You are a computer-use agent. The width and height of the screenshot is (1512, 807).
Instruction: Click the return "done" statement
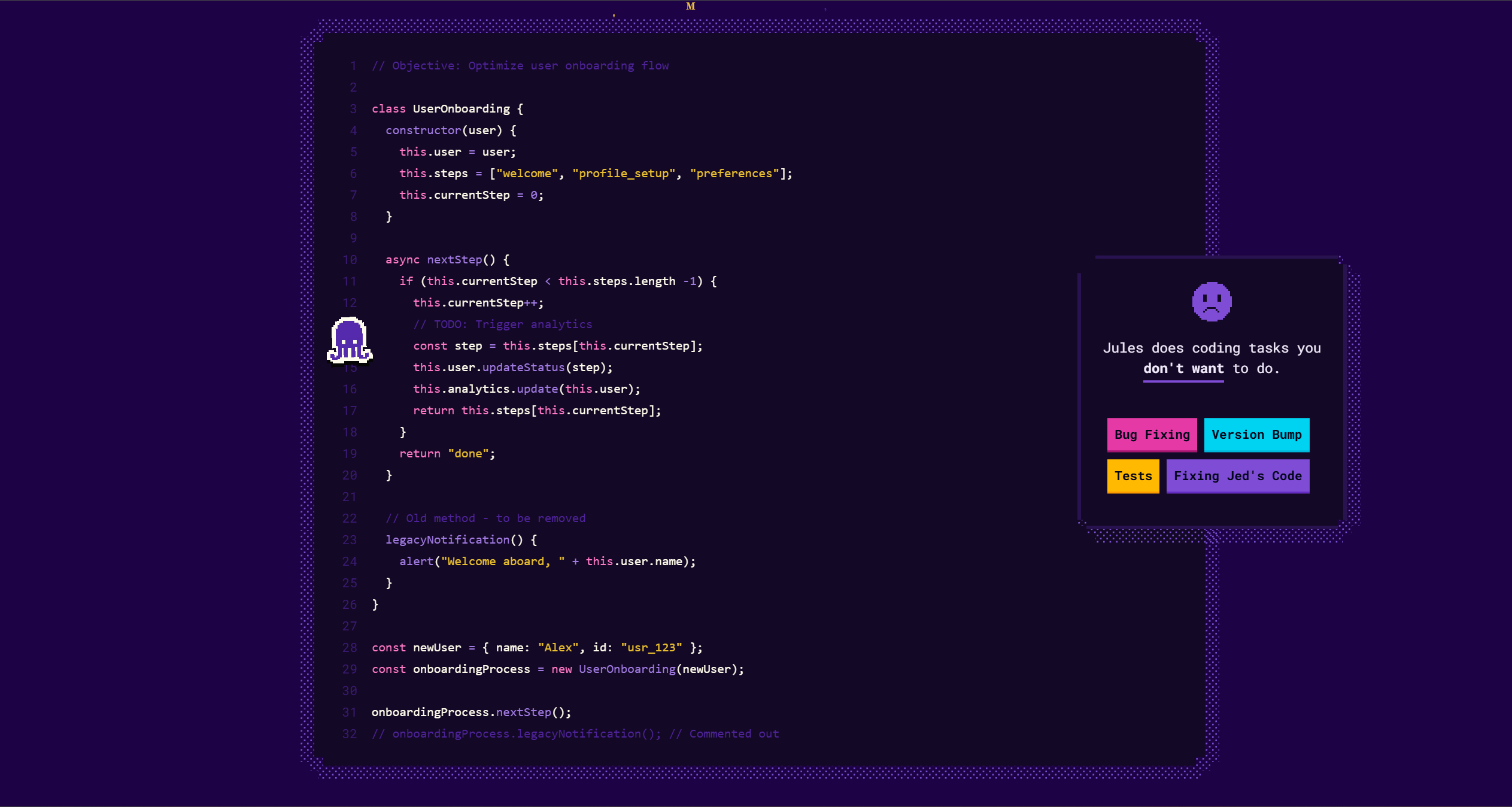click(x=447, y=454)
